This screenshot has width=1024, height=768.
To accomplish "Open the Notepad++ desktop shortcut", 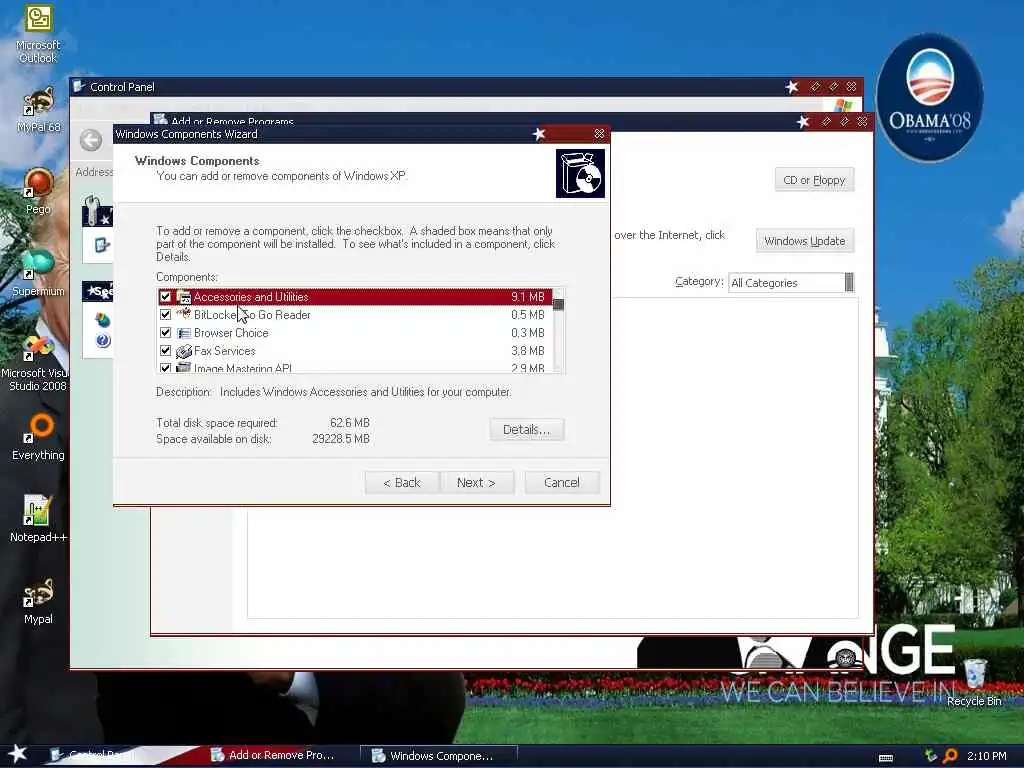I will point(38,519).
